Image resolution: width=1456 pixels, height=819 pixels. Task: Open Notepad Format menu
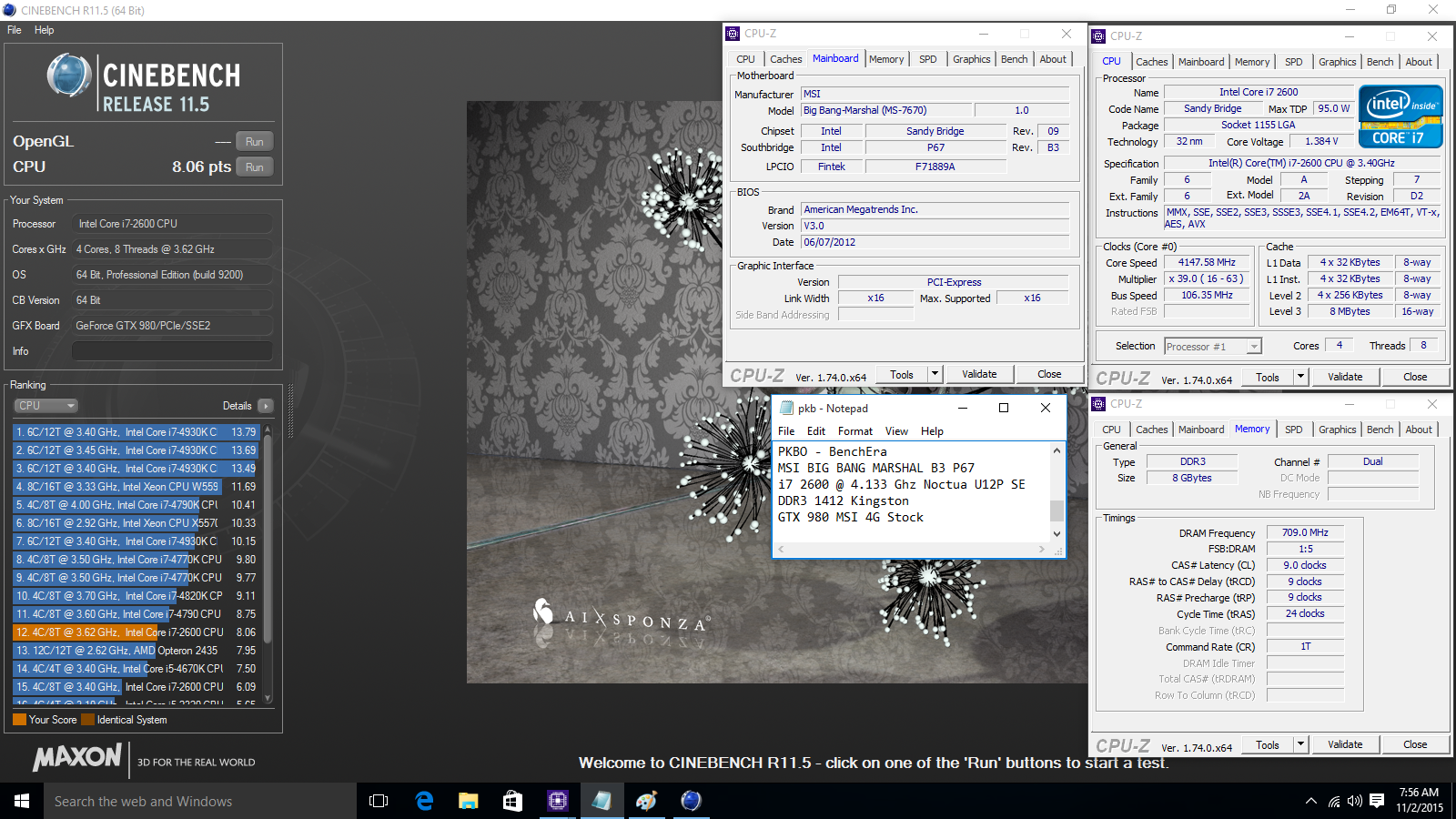[854, 431]
